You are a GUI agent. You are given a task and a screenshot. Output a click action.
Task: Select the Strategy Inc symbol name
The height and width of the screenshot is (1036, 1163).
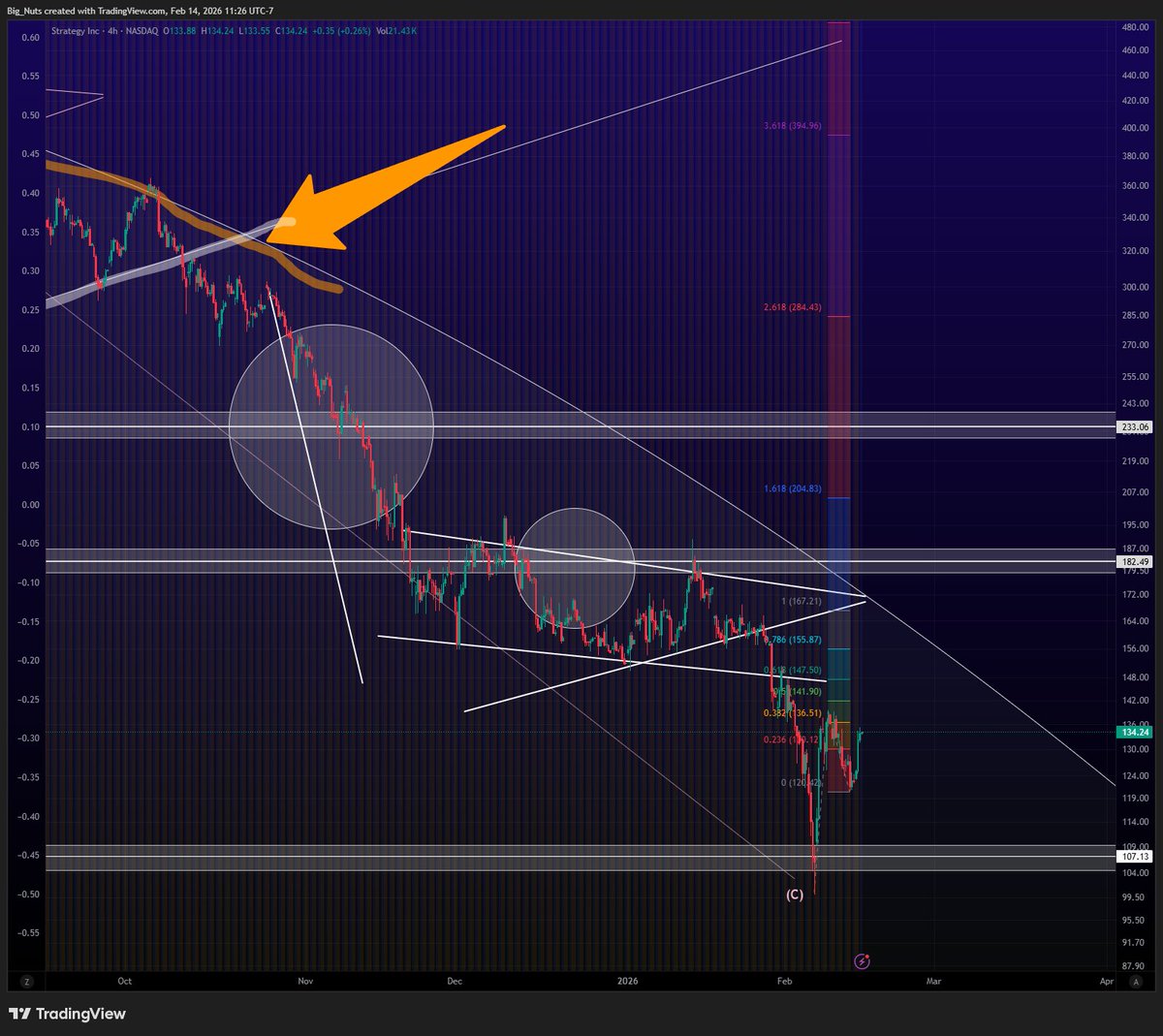[x=74, y=30]
